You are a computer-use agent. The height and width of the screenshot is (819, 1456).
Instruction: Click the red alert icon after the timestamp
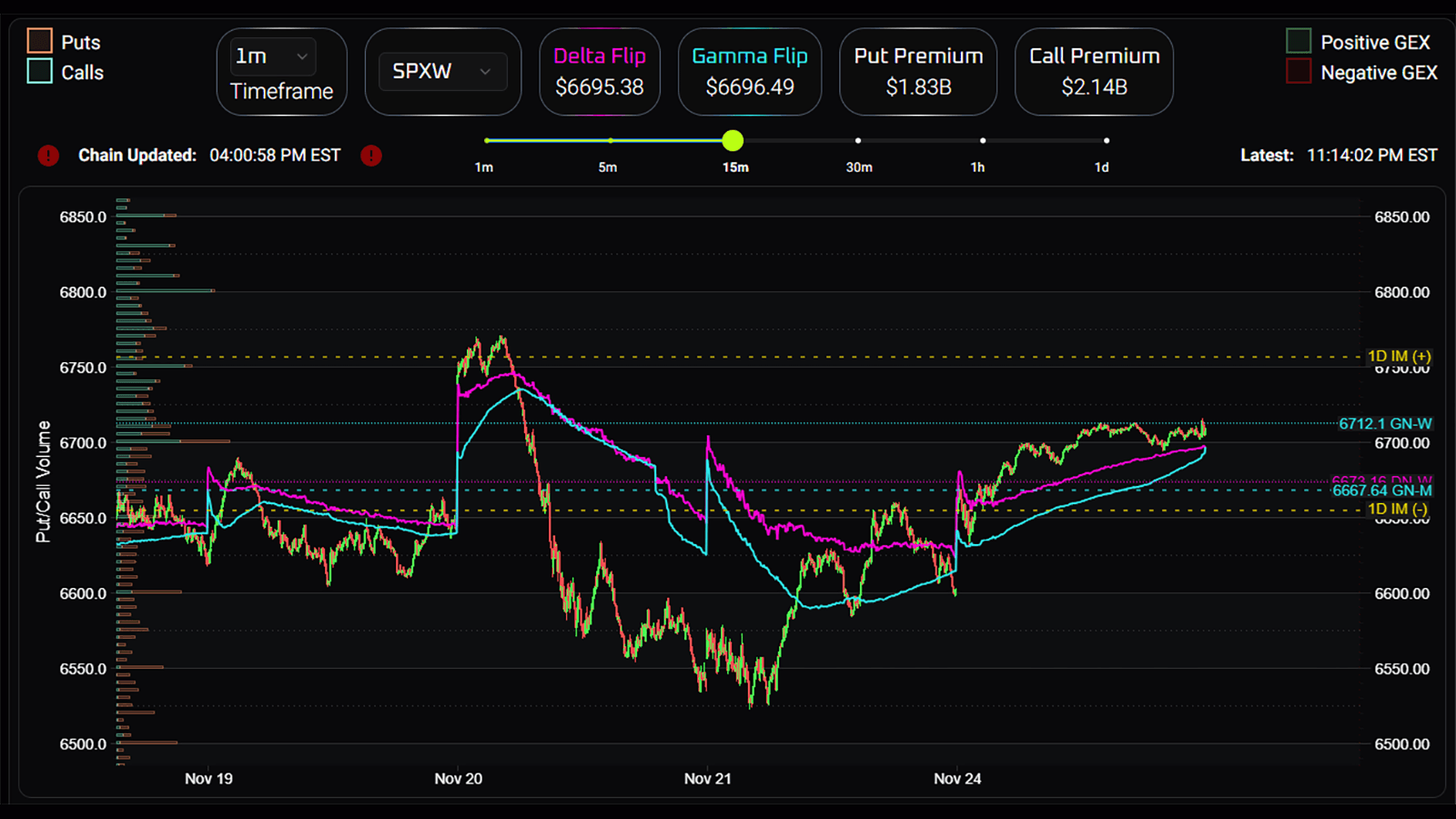coord(370,156)
